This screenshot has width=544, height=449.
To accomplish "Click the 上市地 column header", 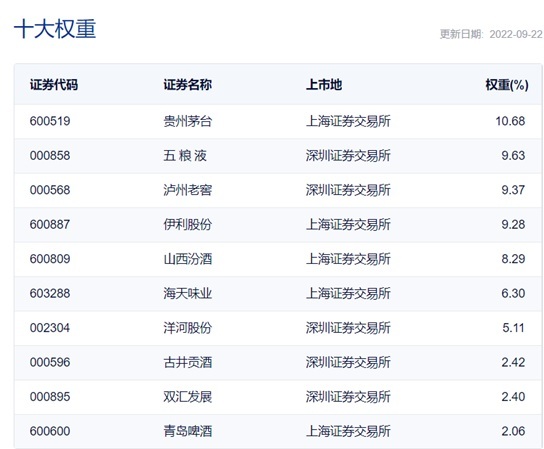I will point(324,85).
